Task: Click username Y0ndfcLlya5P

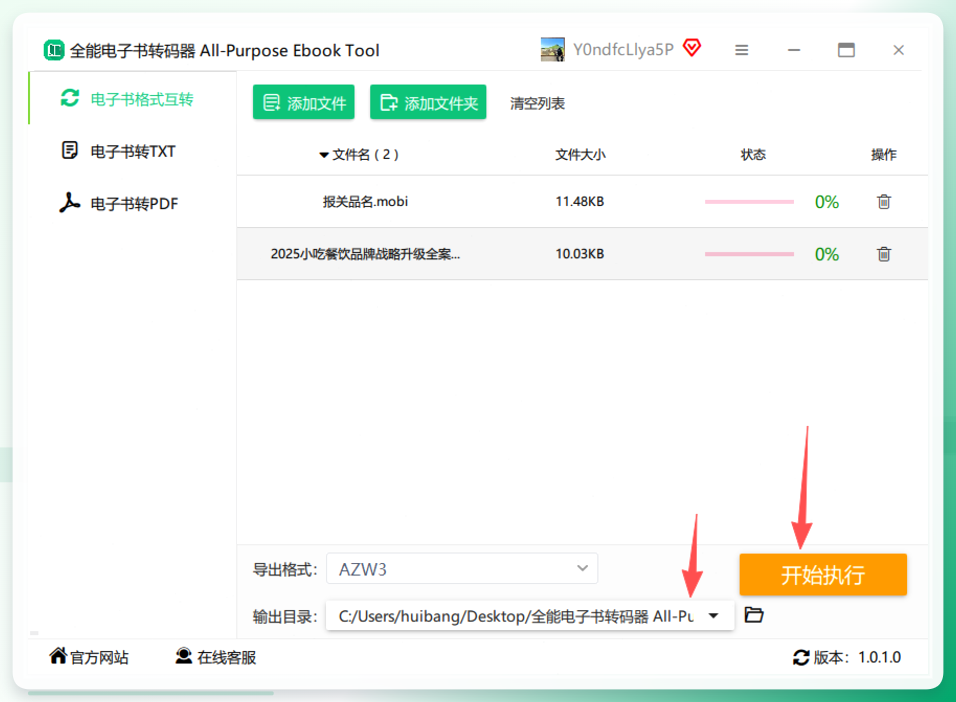Action: [623, 50]
